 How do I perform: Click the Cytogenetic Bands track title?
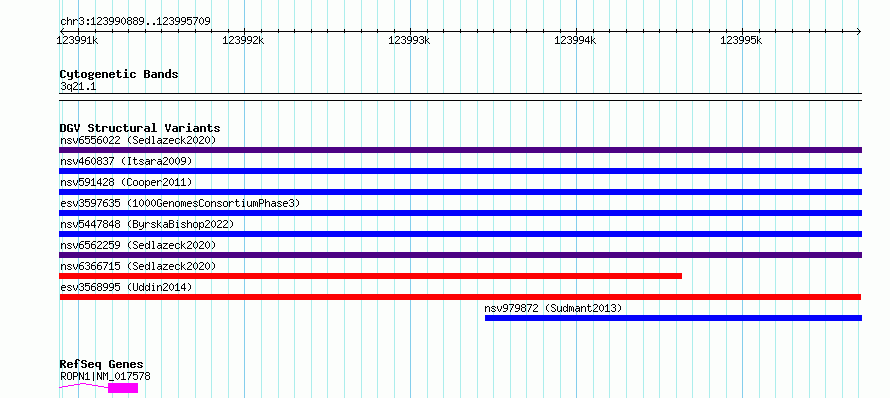pyautogui.click(x=119, y=74)
